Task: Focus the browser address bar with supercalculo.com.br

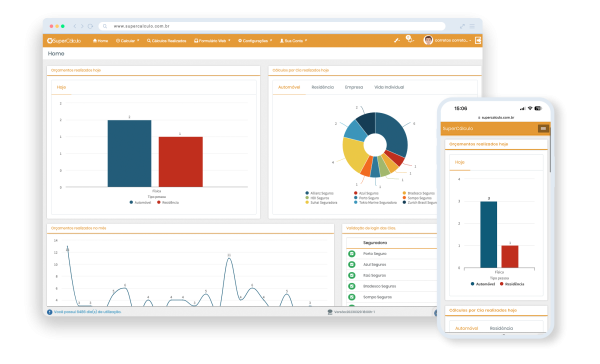Action: point(272,26)
